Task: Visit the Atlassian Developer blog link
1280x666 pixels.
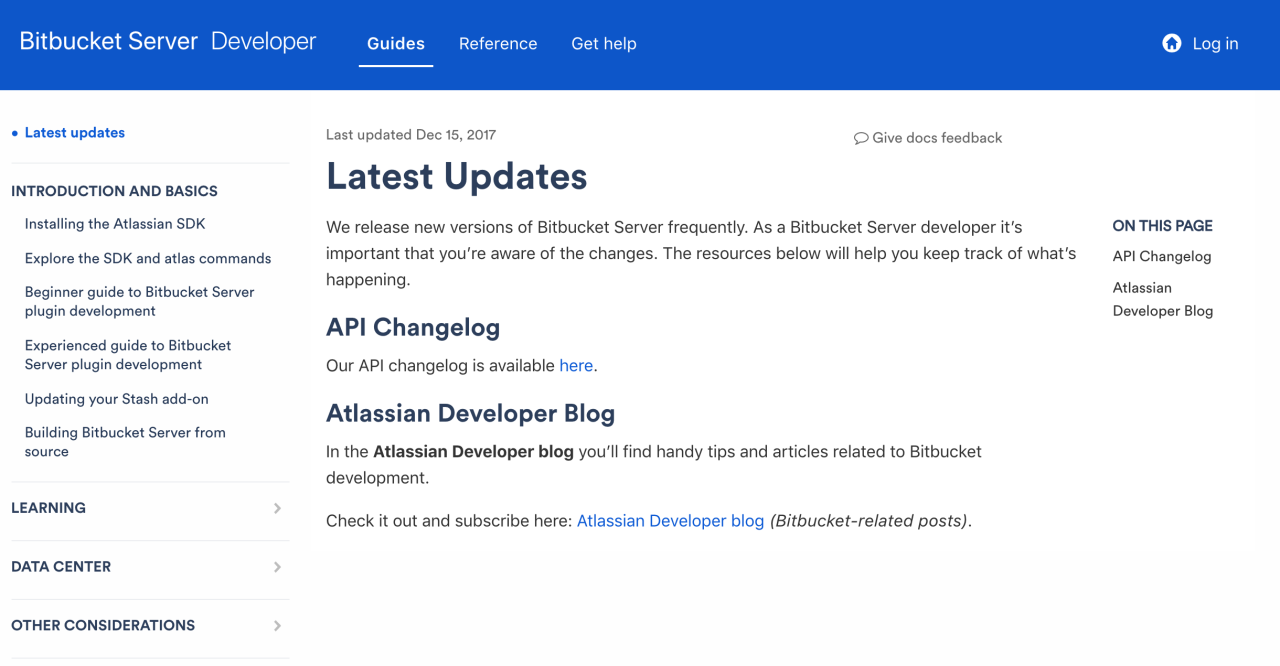Action: pyautogui.click(x=670, y=521)
